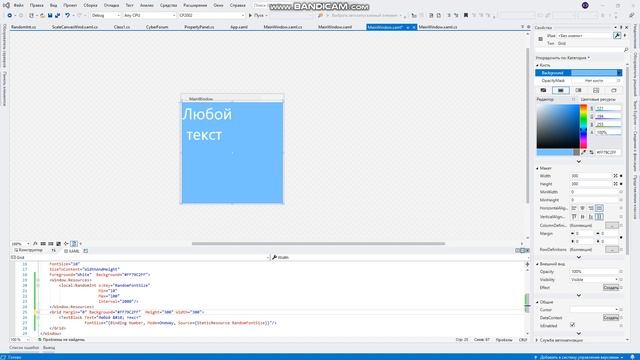Toggle the IsEnabled checkbox
The image size is (640, 360).
pos(572,325)
